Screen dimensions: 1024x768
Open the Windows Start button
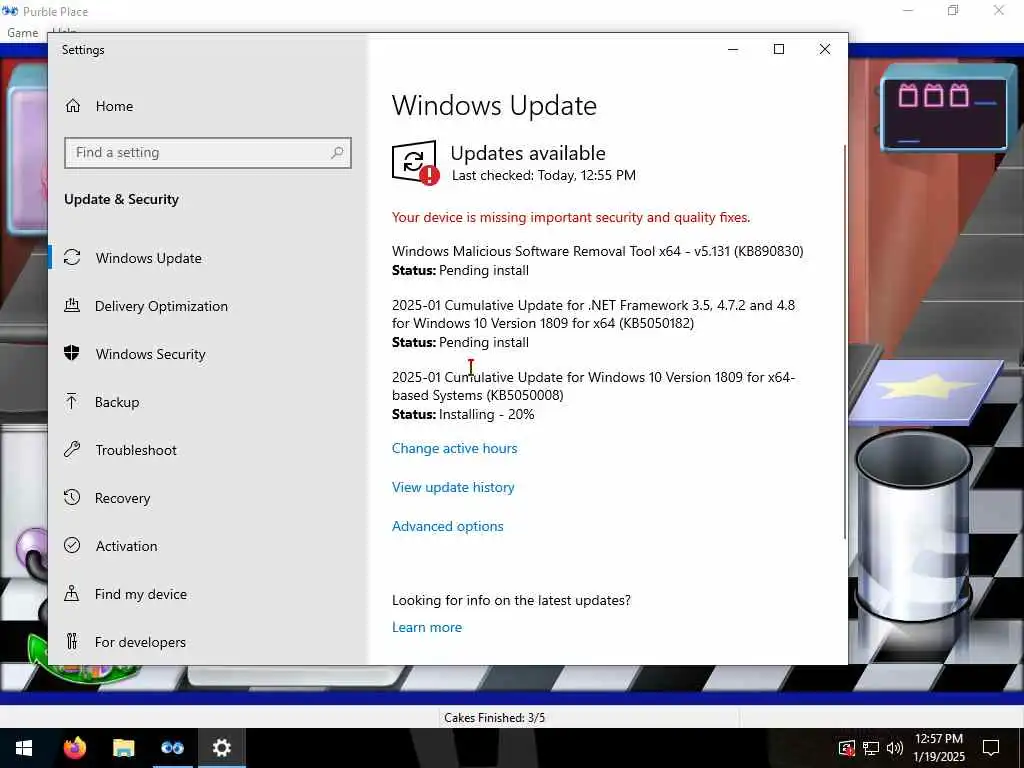[24, 748]
